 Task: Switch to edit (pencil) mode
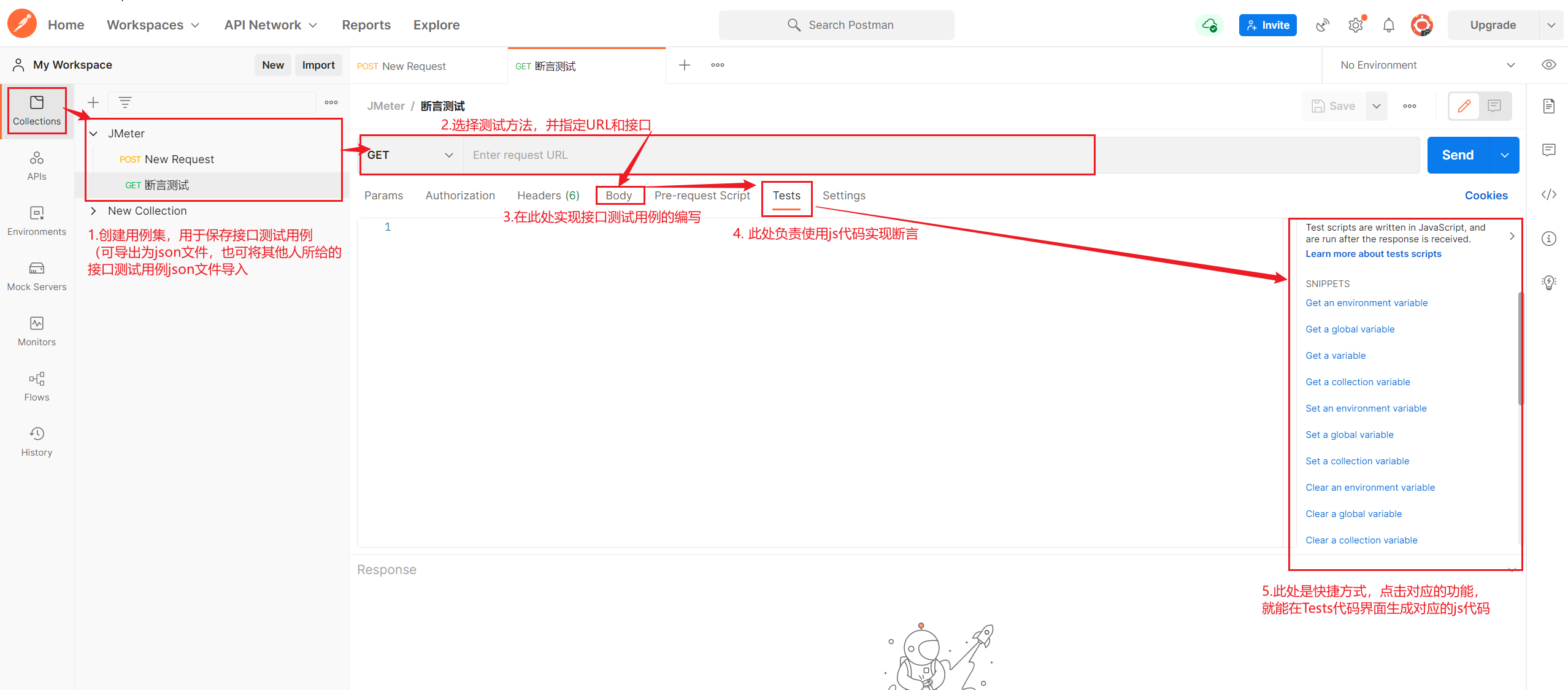point(1464,106)
